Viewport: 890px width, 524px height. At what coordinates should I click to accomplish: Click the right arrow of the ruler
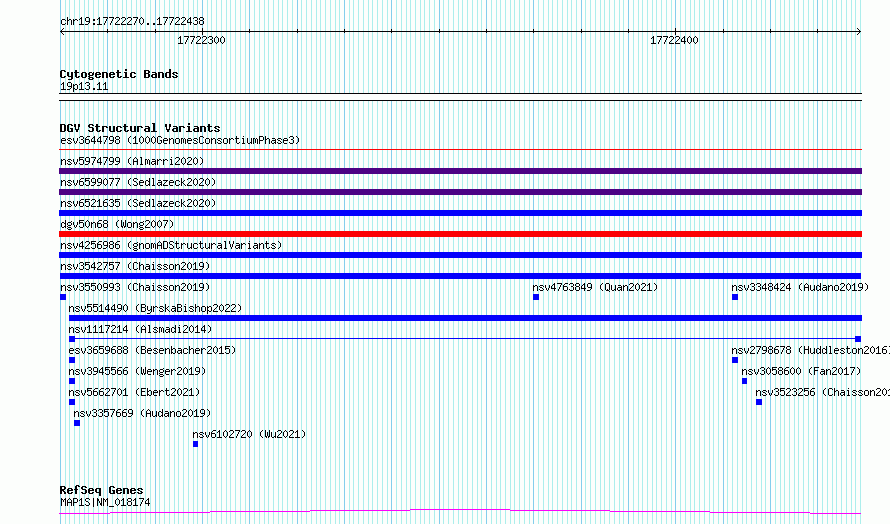coord(859,32)
